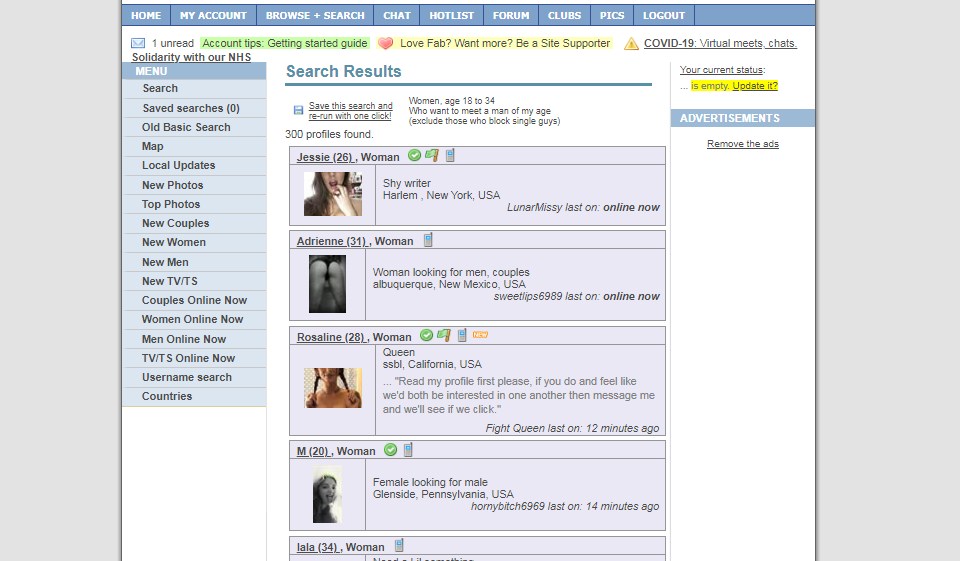Click Jessie's green verified checkmark icon

415,156
